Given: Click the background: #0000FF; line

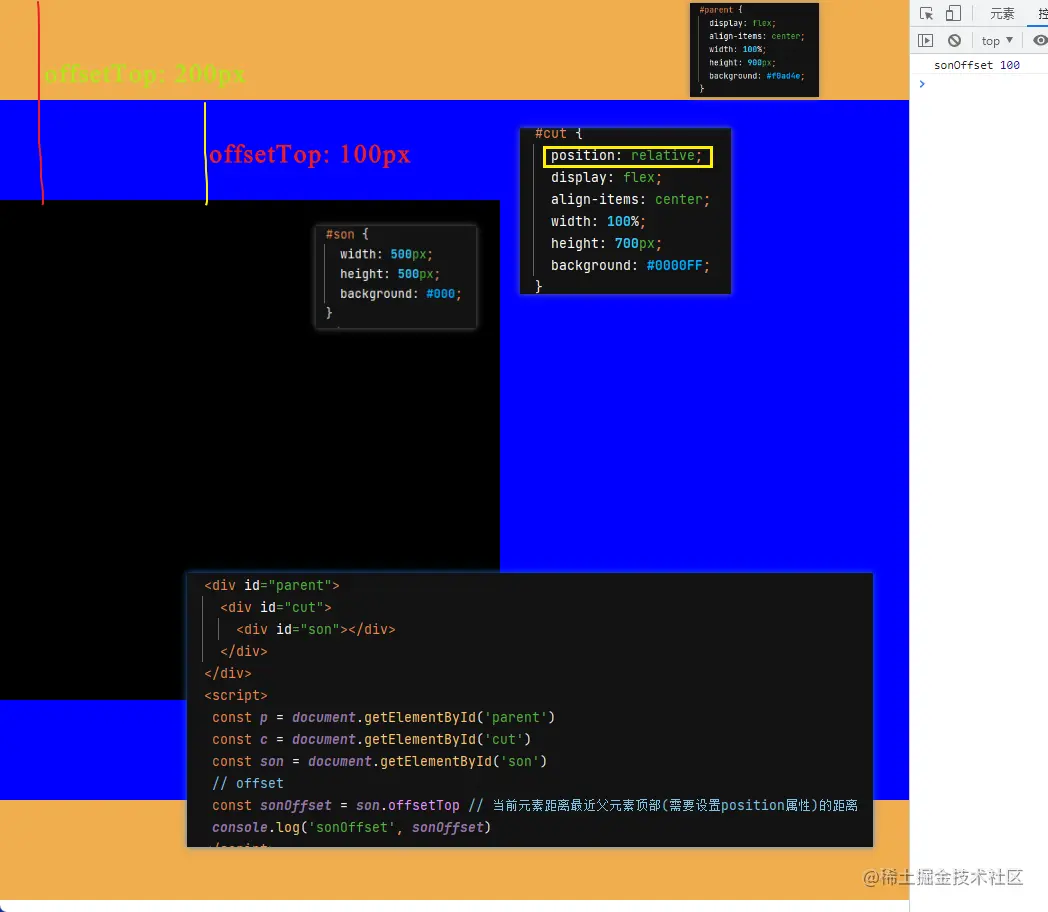Looking at the screenshot, I should coord(630,266).
